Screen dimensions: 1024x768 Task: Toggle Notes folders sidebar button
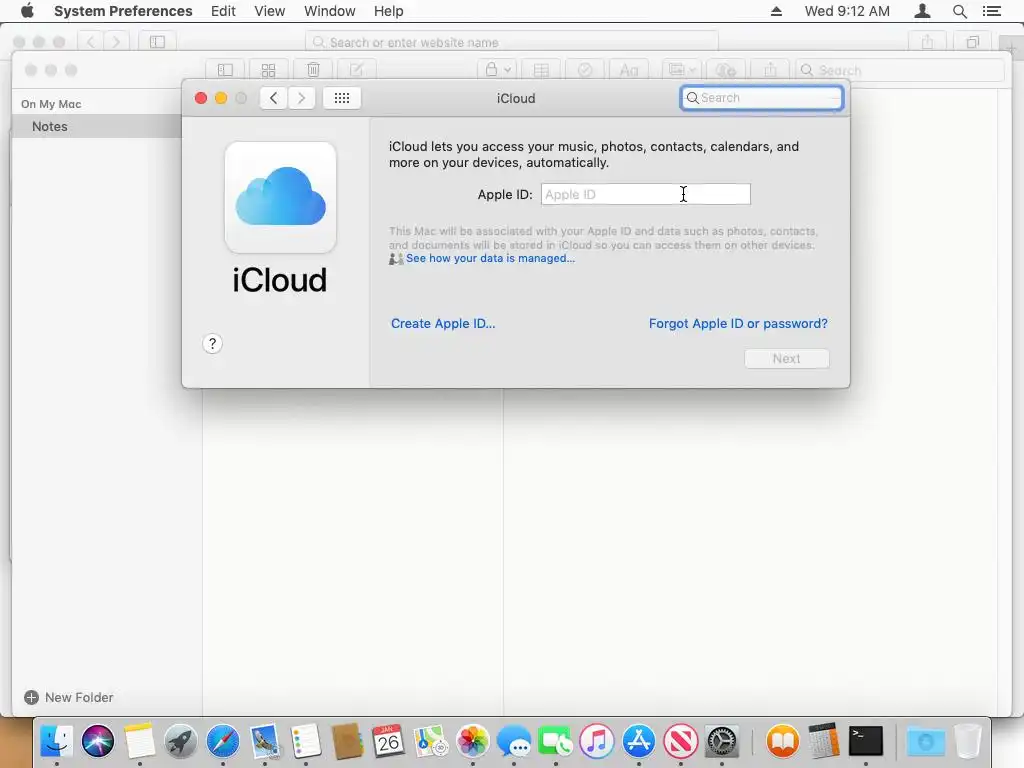(x=225, y=70)
